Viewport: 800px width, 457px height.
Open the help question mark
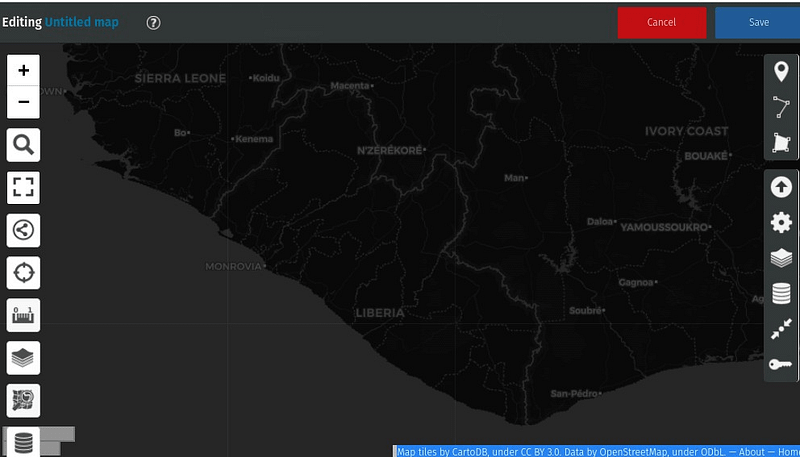pyautogui.click(x=154, y=23)
